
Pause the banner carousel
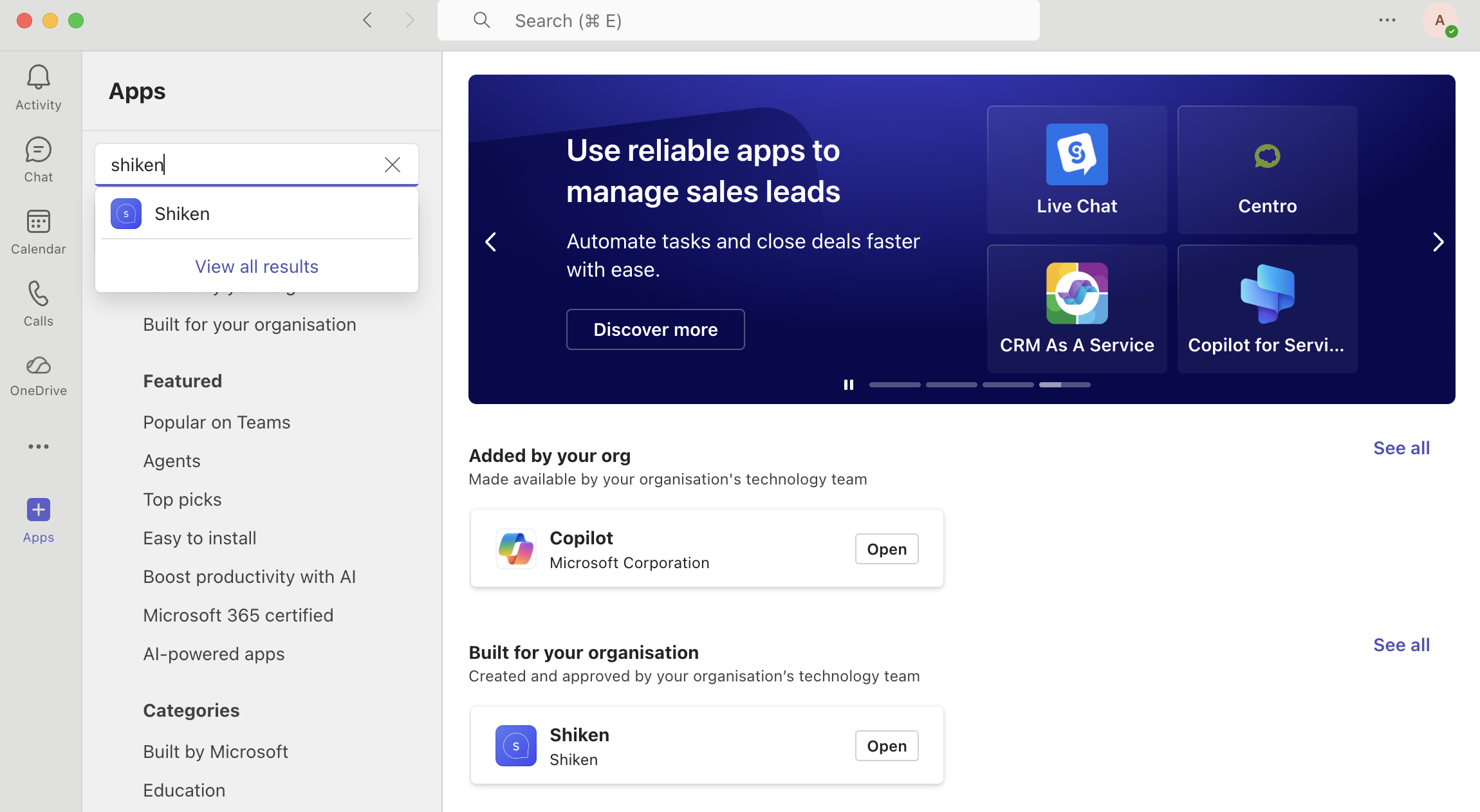(849, 385)
